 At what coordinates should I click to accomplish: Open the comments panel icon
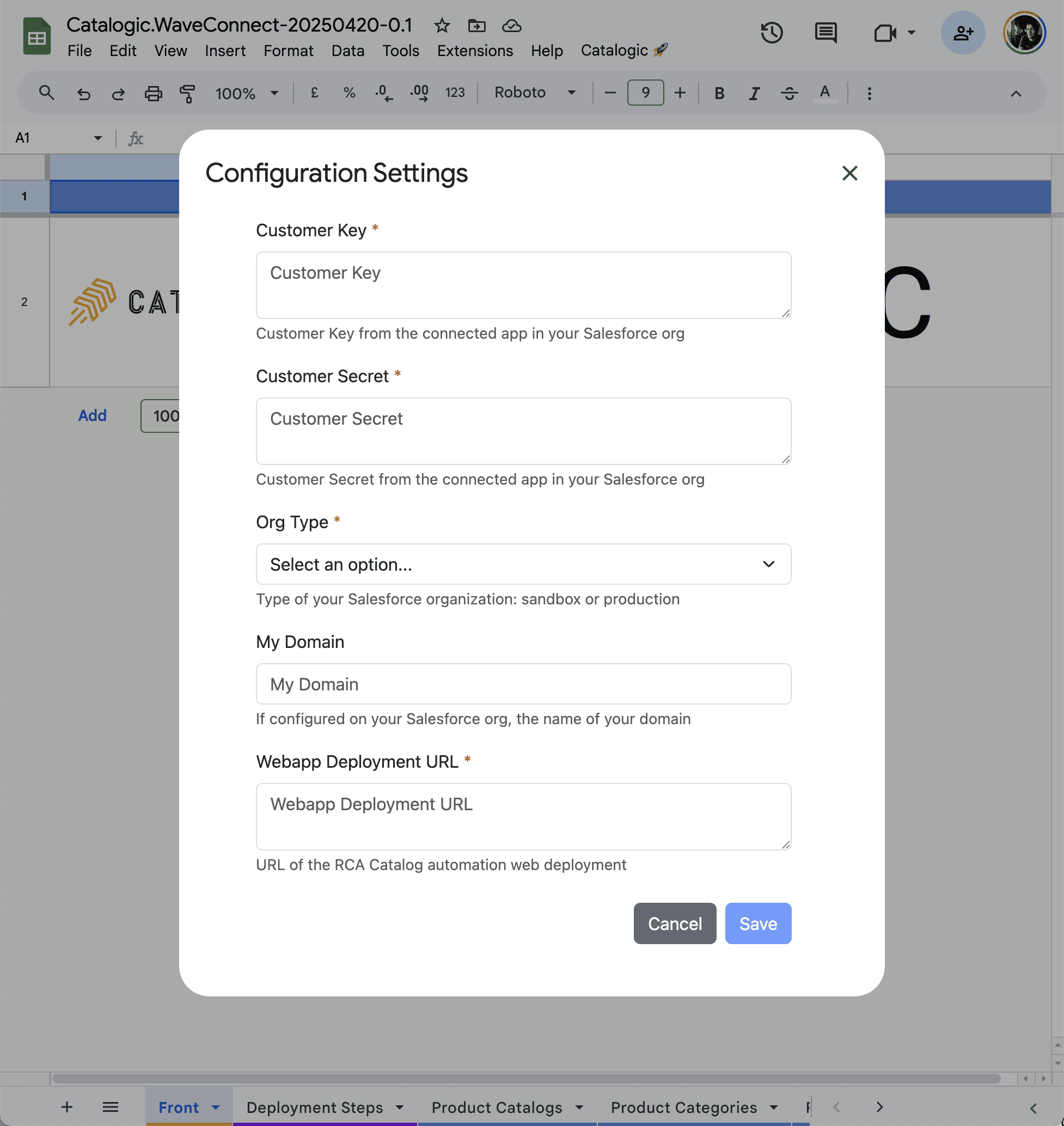pyautogui.click(x=825, y=33)
